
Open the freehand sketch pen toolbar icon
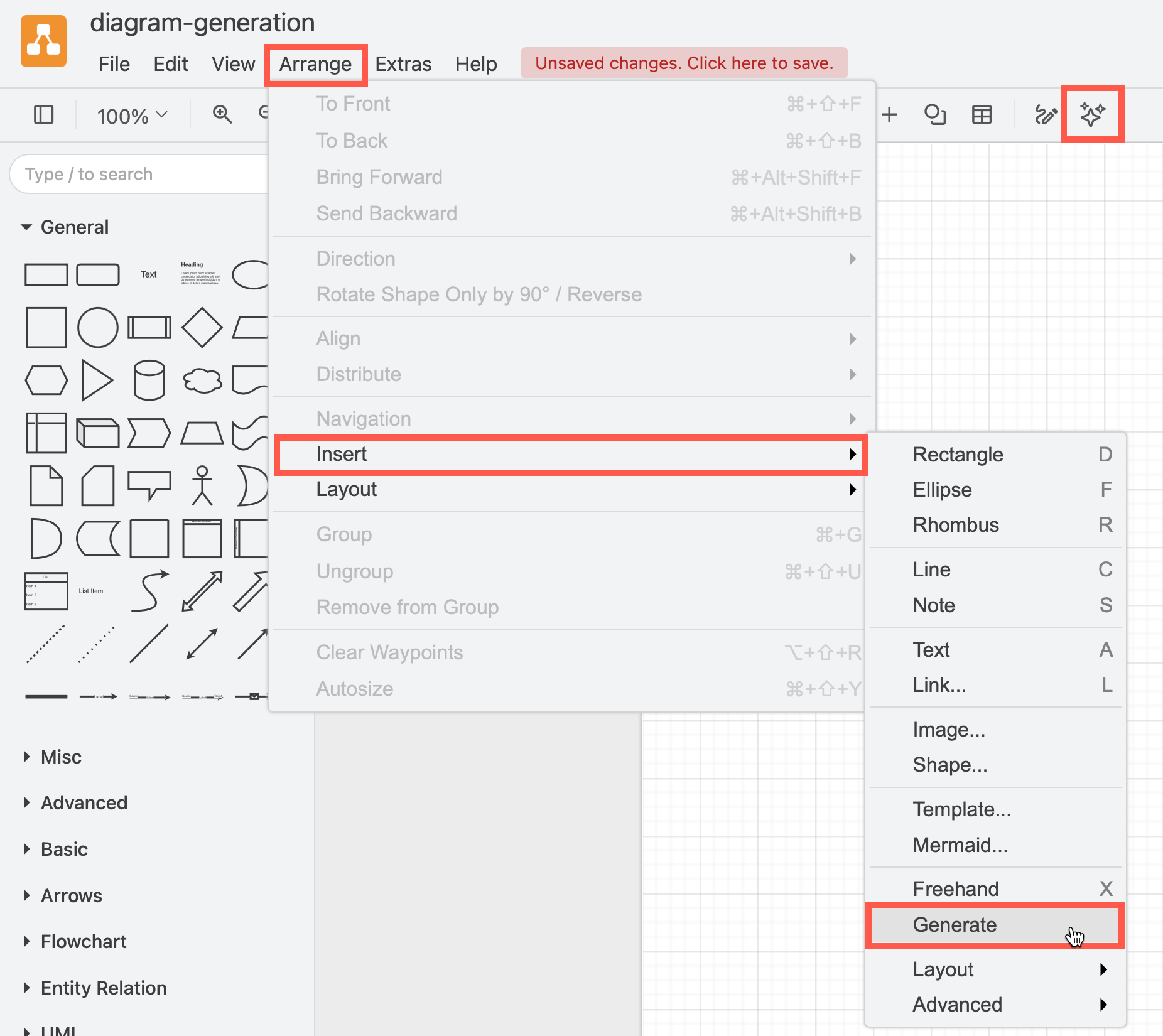click(1046, 114)
